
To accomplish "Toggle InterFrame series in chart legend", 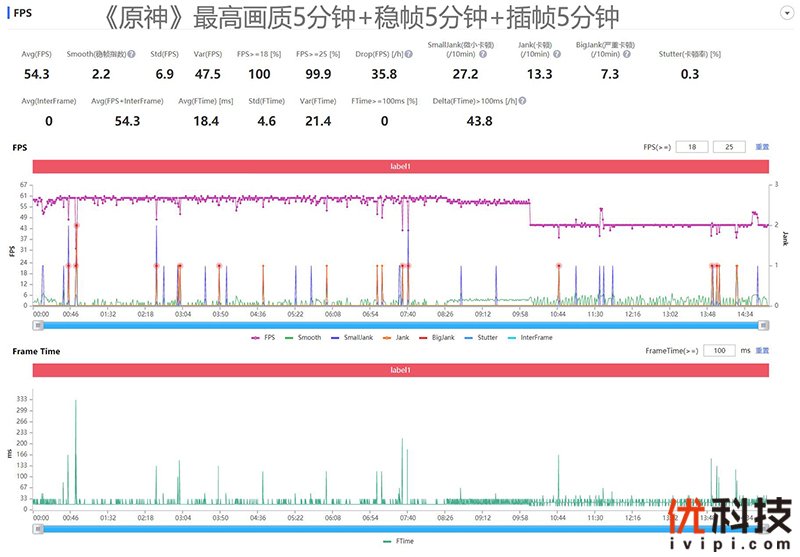I will click(x=530, y=338).
